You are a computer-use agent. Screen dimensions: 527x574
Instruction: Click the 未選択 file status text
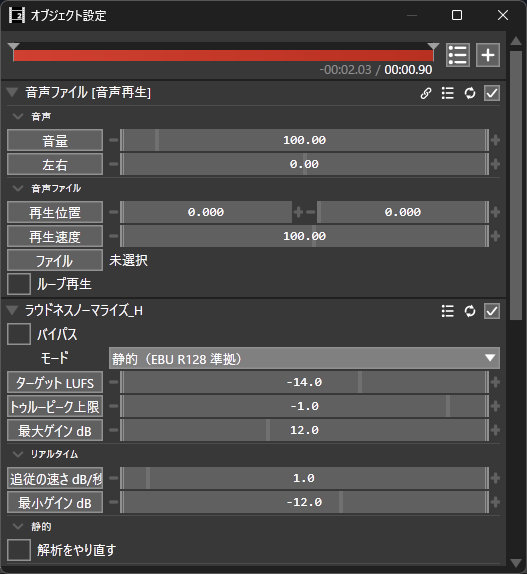click(x=128, y=260)
